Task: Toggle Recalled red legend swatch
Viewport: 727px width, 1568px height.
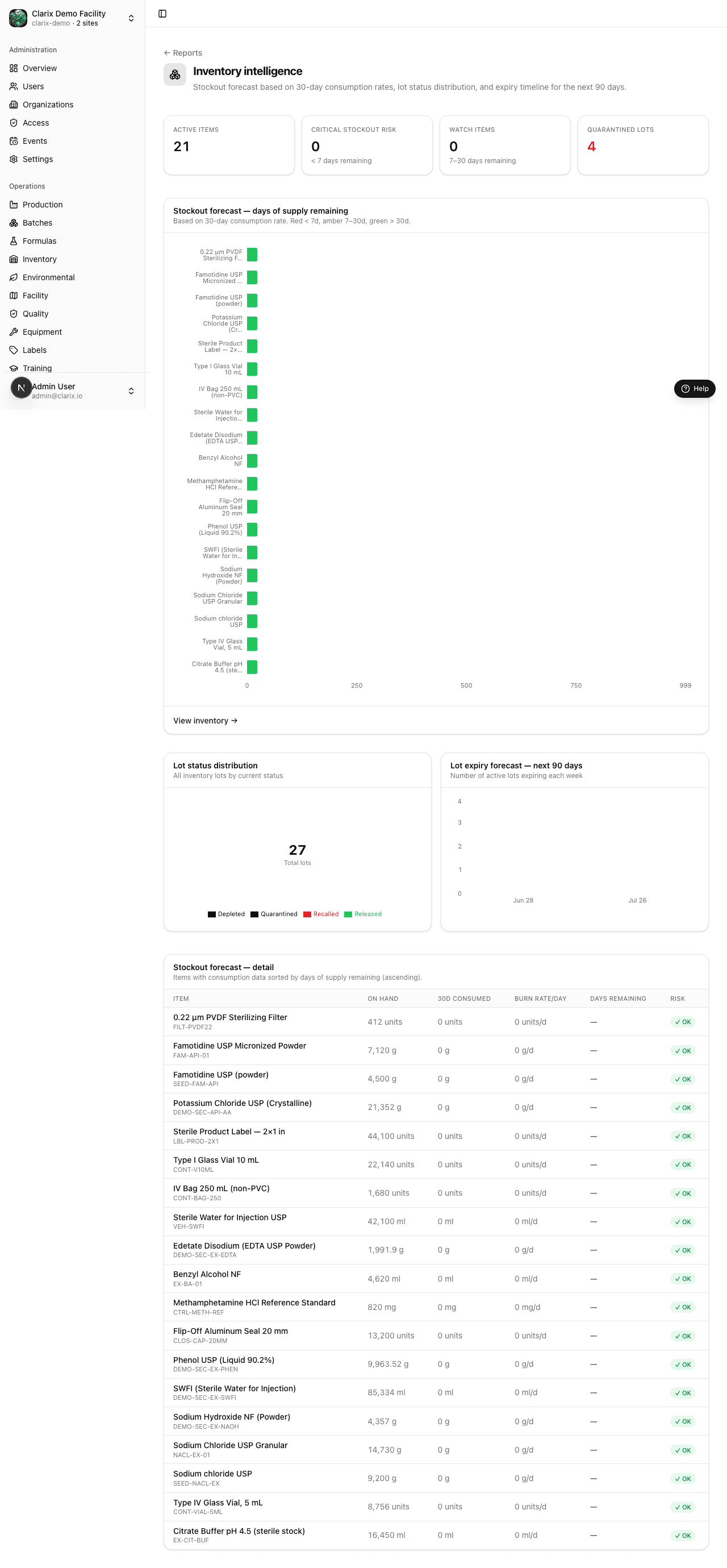Action: pyautogui.click(x=307, y=914)
